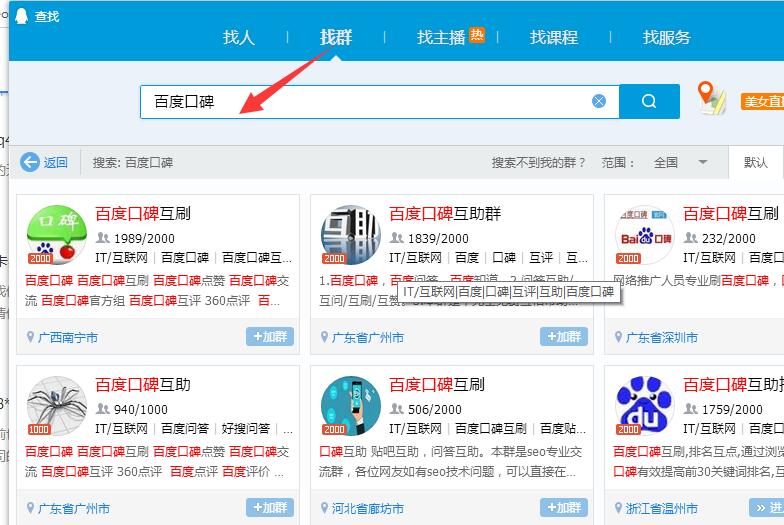Open group title 百度口碑互助 with 940/1000 members
This screenshot has height=525, width=784.
click(x=143, y=384)
